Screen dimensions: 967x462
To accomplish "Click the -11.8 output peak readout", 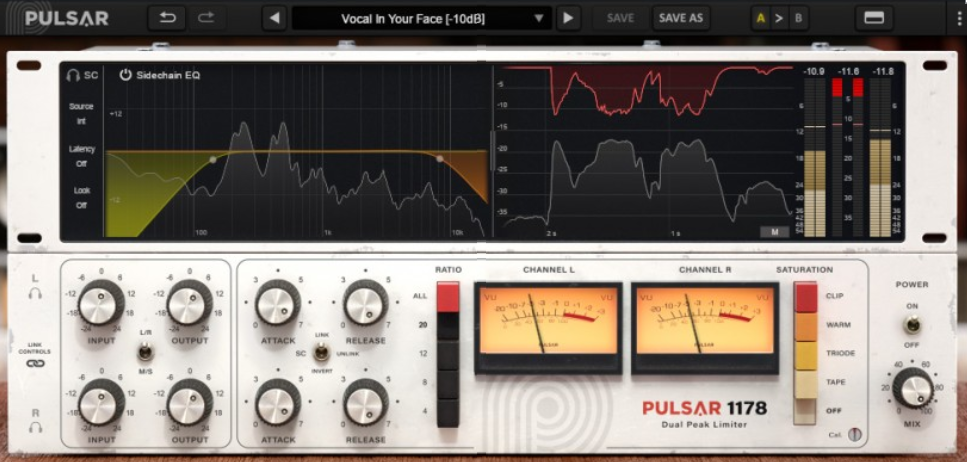I will (x=883, y=72).
